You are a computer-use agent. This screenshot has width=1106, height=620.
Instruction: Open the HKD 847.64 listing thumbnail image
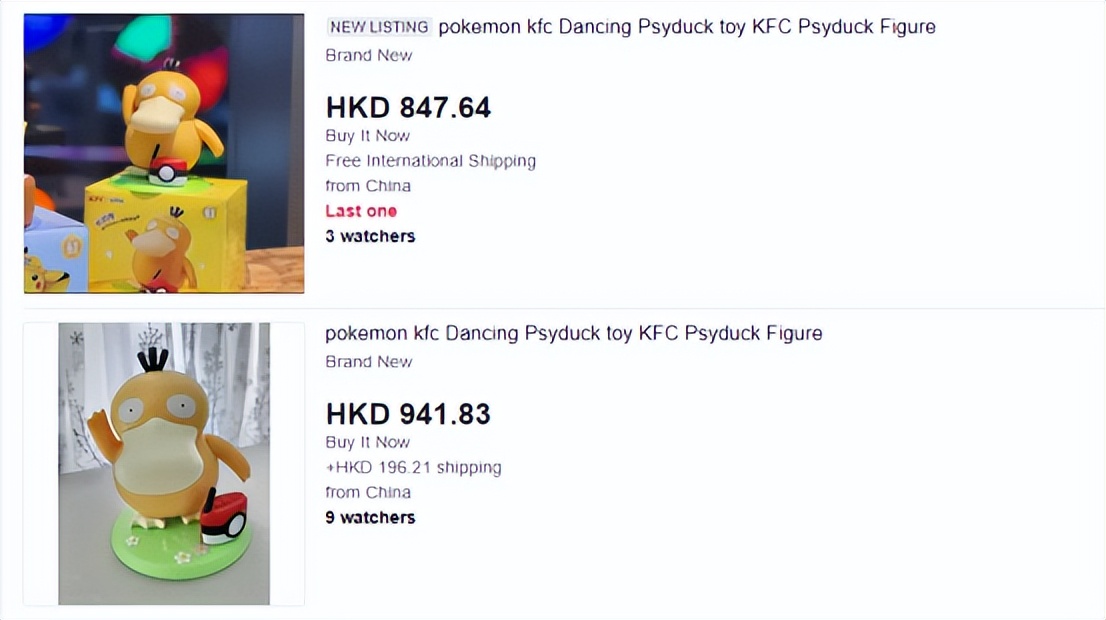pyautogui.click(x=164, y=153)
